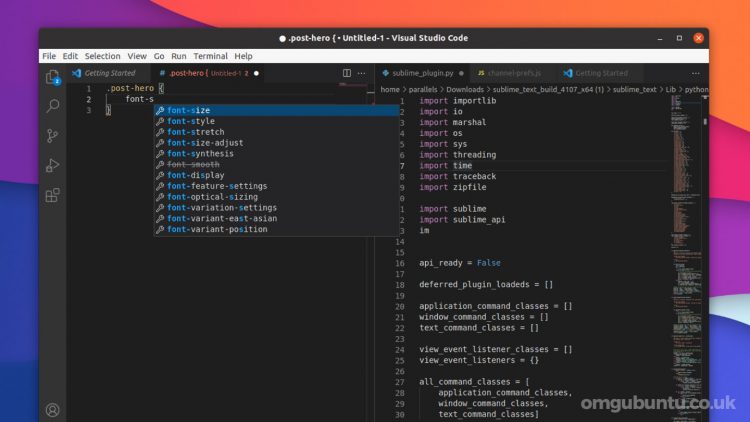Click the parallels breadcrumb segment

423,89
